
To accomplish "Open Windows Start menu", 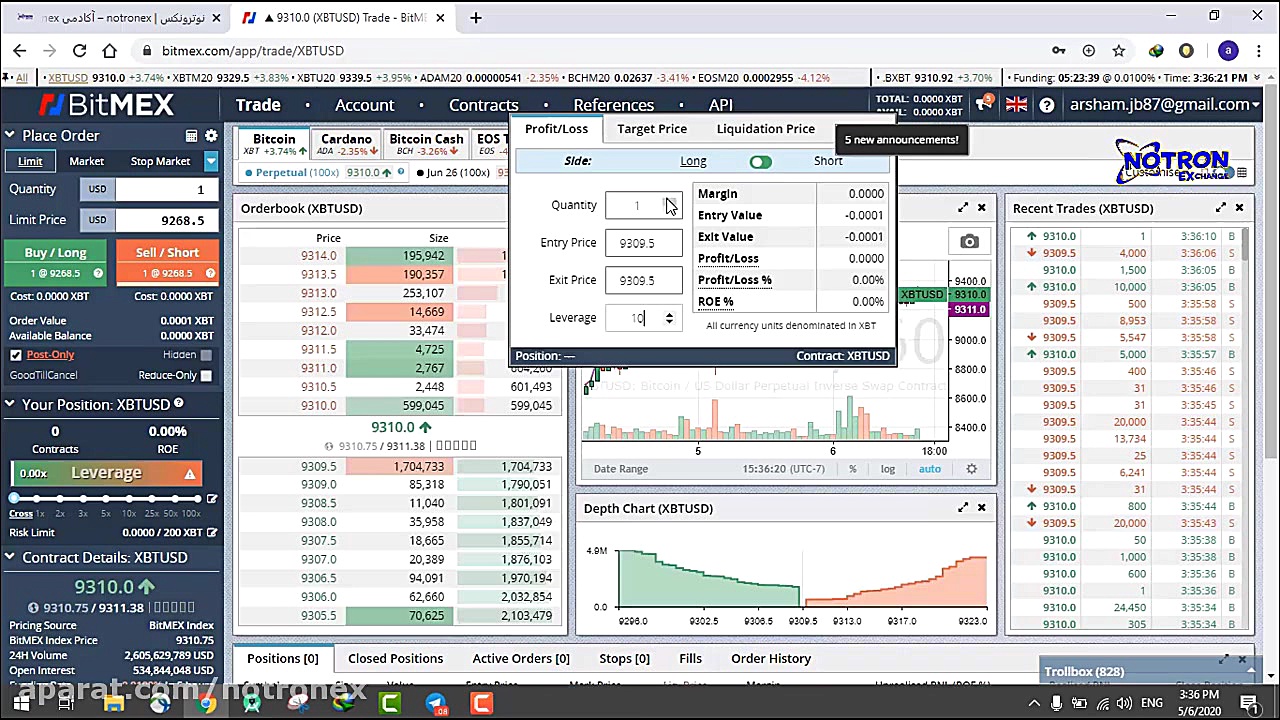I will tap(21, 703).
